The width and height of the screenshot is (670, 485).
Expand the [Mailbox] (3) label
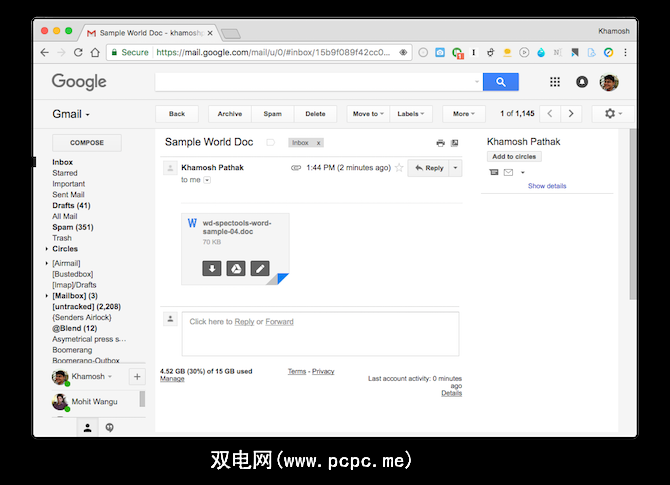[47, 296]
